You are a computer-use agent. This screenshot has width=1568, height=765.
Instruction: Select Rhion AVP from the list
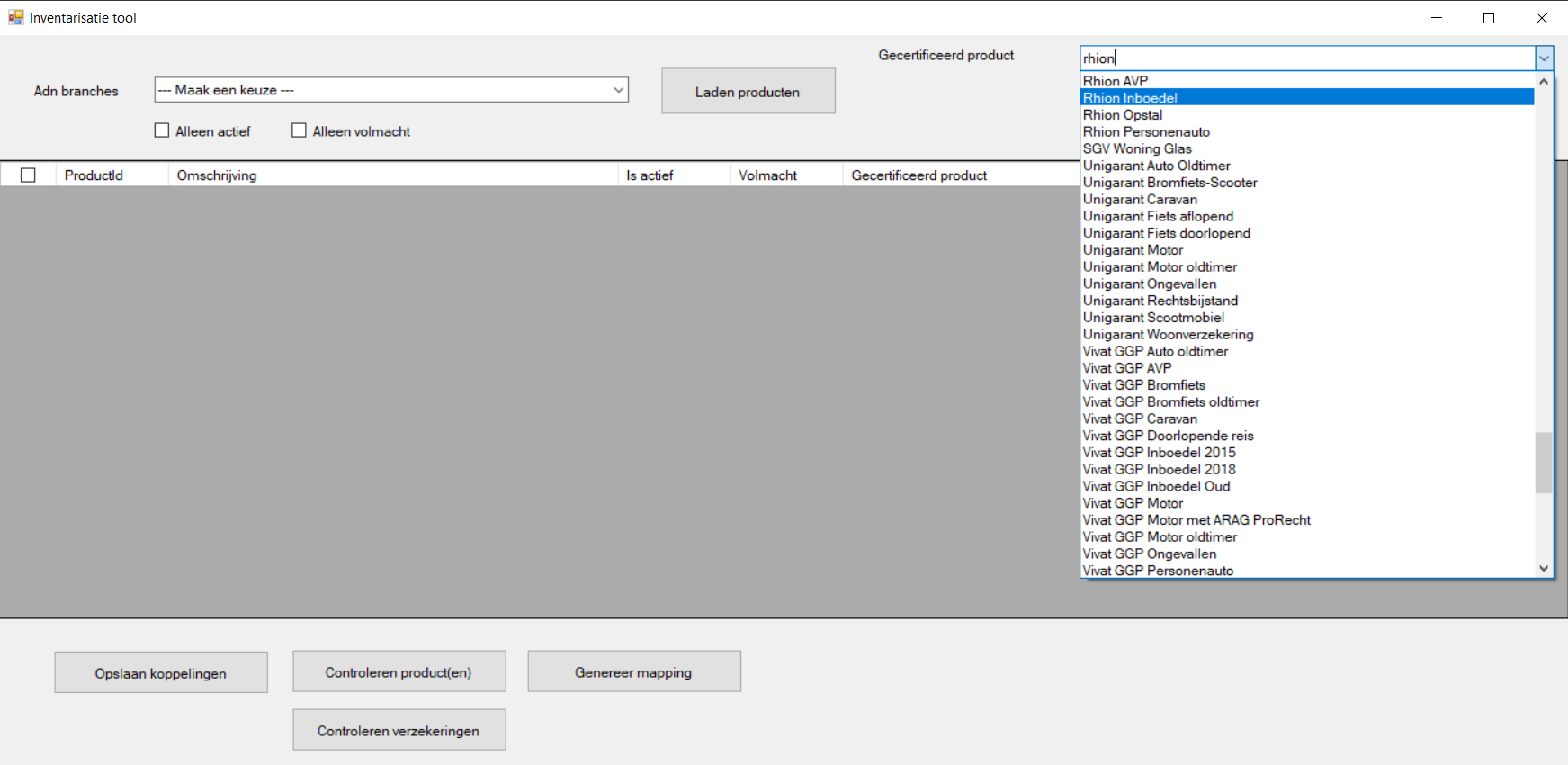1307,81
